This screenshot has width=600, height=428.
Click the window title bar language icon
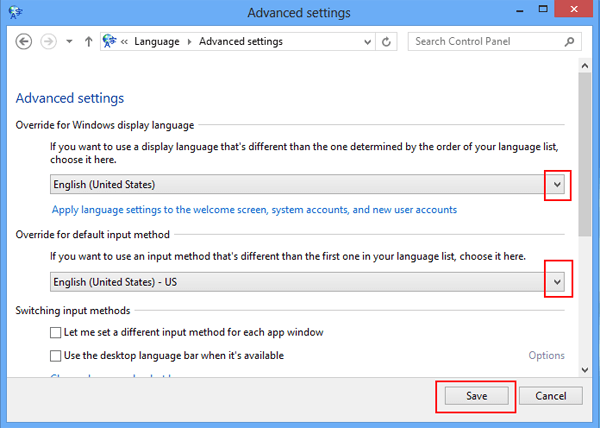click(15, 12)
